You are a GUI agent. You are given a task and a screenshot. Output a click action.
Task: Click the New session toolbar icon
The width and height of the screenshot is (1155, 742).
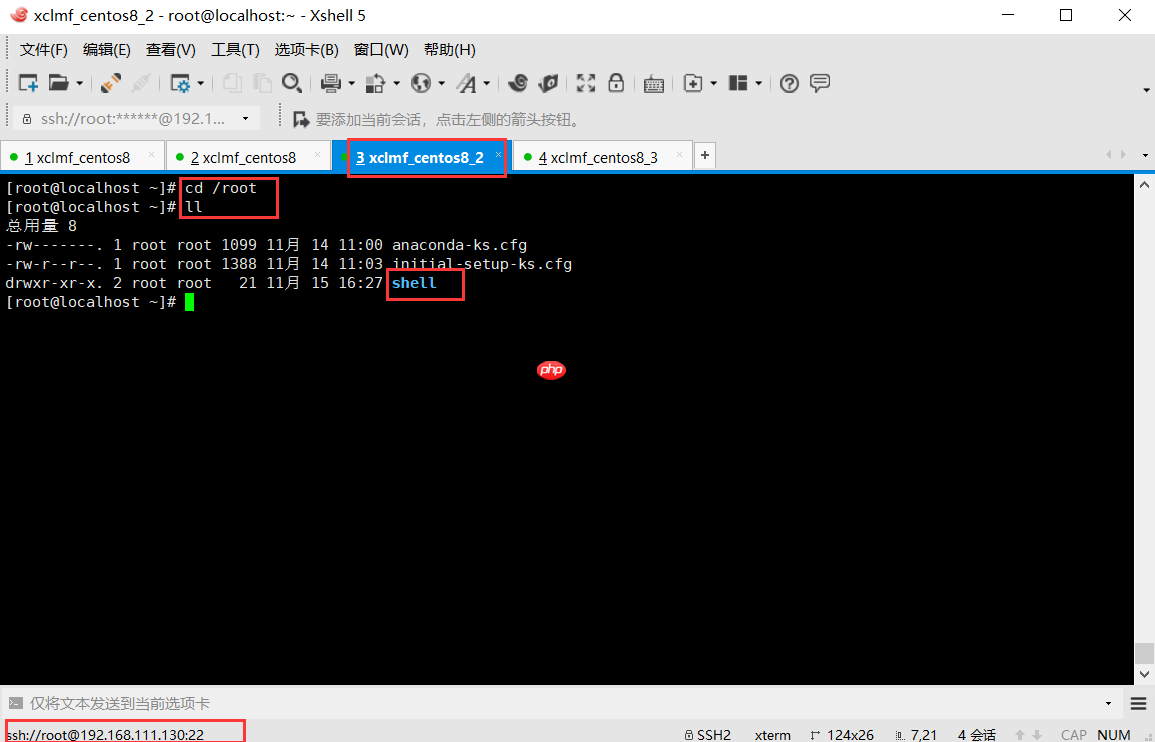(x=28, y=83)
